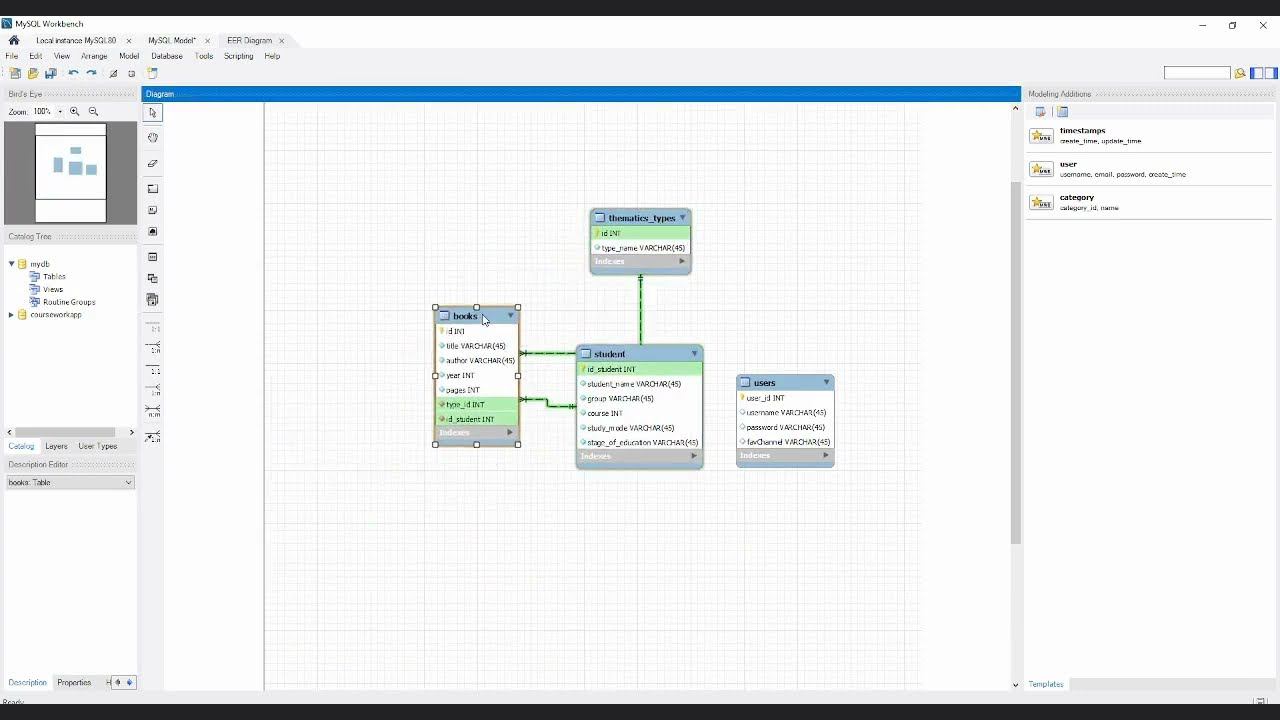The width and height of the screenshot is (1280, 720).
Task: Expand Indexes section of users table
Action: click(x=826, y=456)
